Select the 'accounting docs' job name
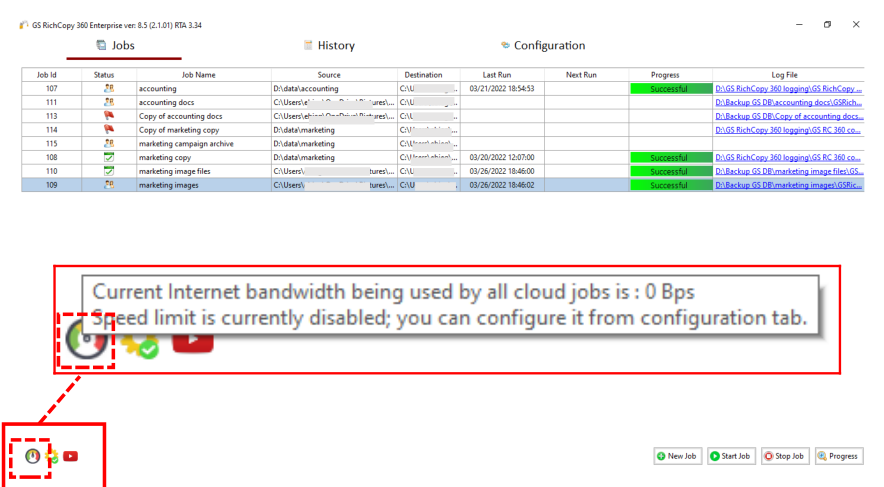The height and width of the screenshot is (487, 884). click(x=166, y=102)
